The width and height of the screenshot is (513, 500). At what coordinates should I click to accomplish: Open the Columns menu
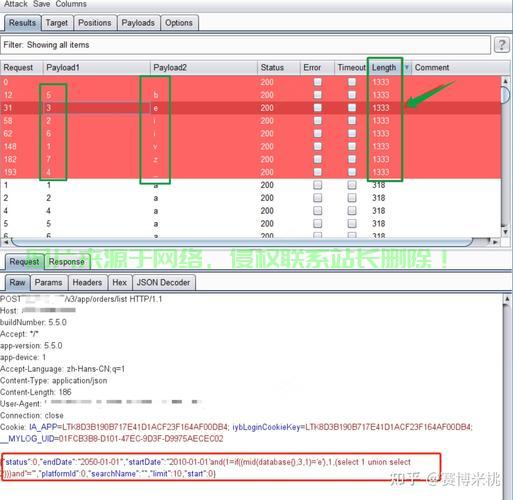coord(71,4)
